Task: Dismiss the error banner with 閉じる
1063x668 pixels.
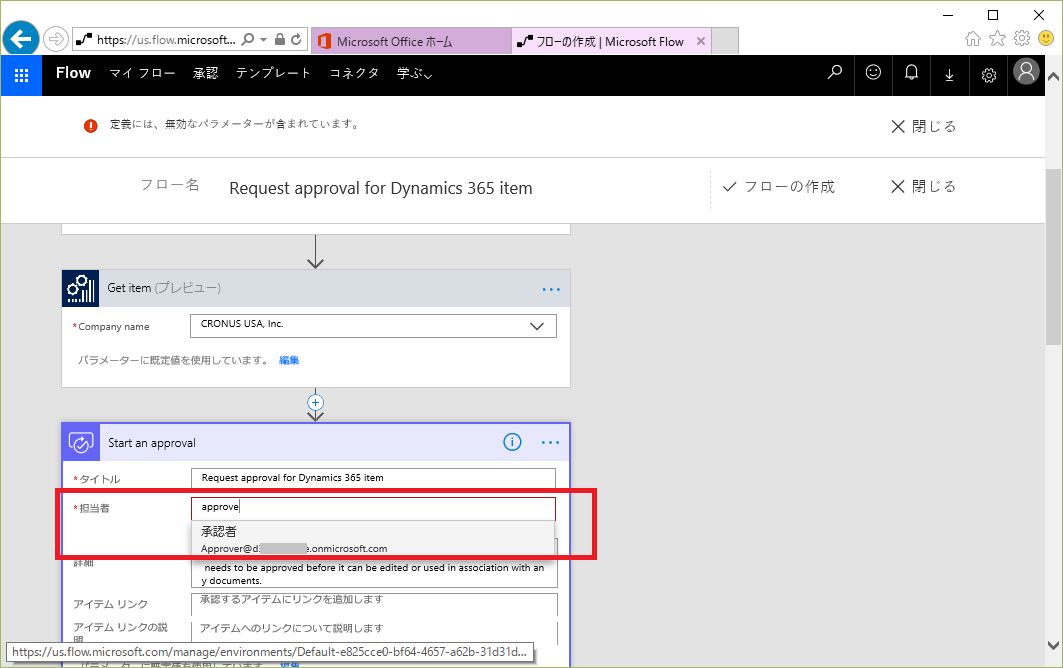Action: tap(923, 127)
